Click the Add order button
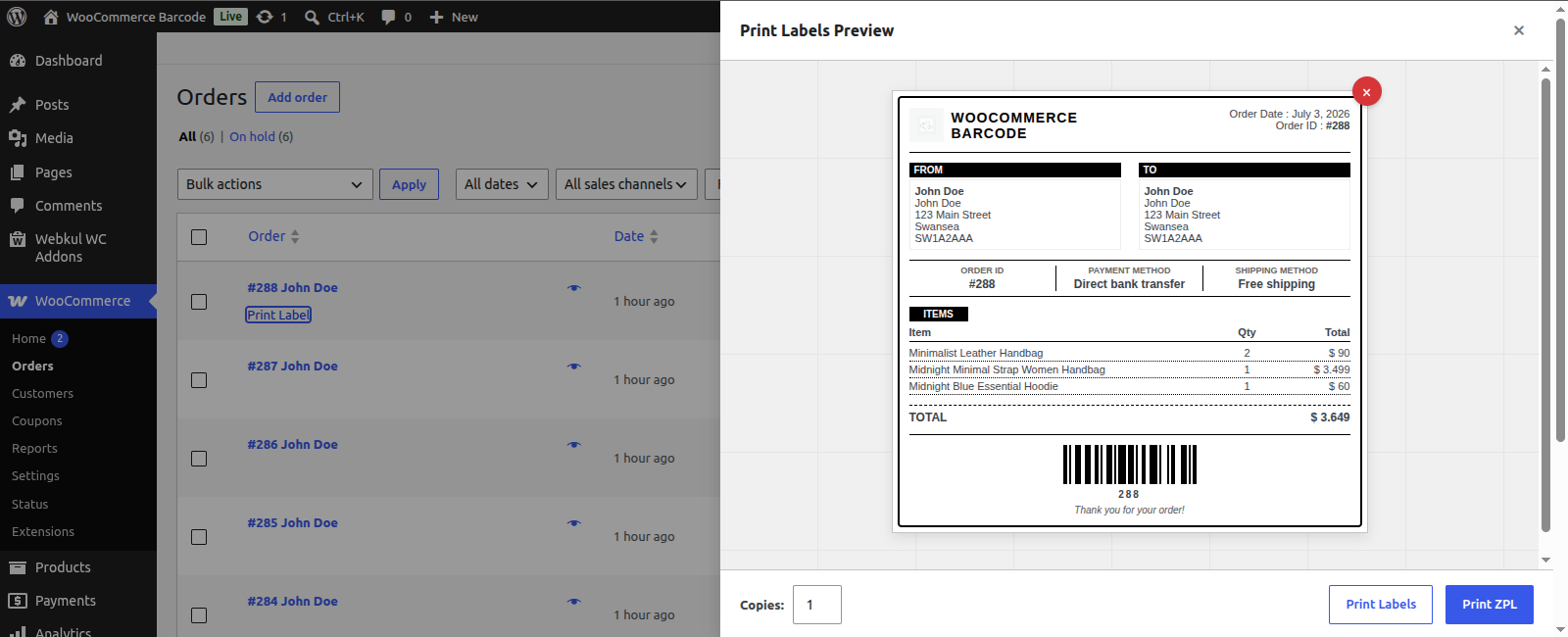Viewport: 1568px width, 637px height. [297, 97]
